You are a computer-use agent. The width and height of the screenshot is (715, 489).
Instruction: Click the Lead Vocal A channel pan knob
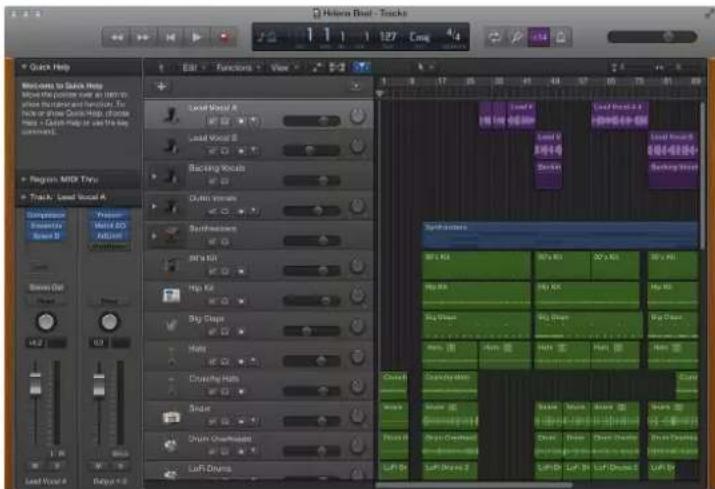point(46,322)
